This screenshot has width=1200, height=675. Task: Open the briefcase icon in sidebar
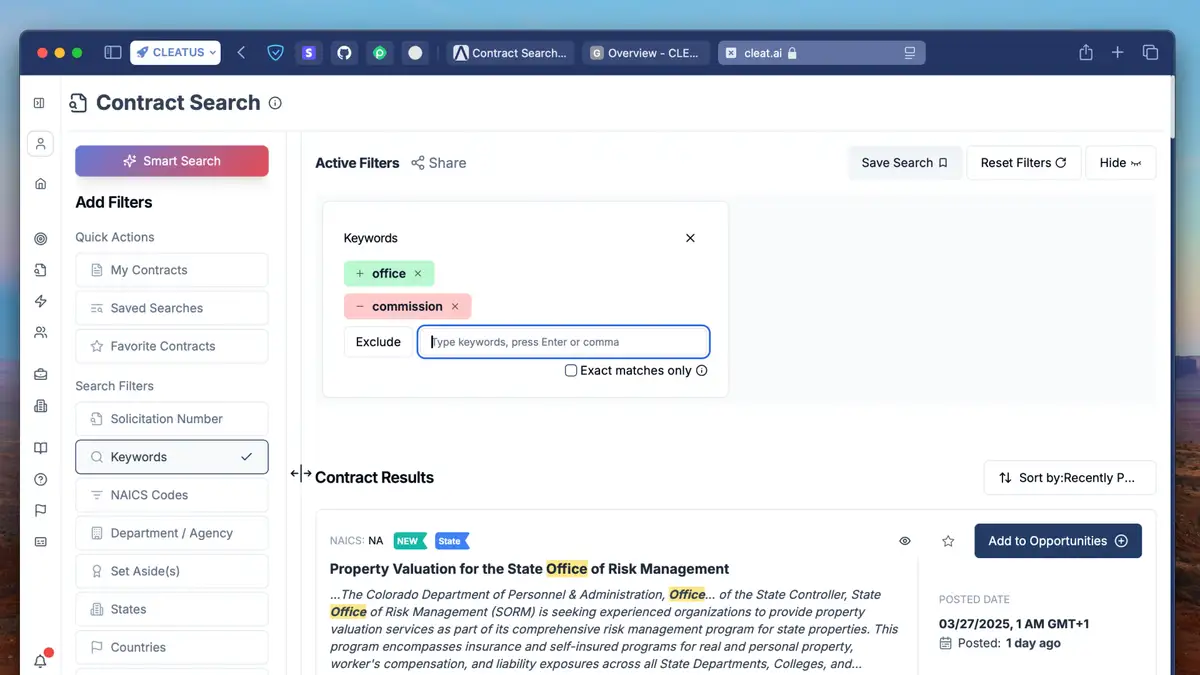pyautogui.click(x=40, y=375)
